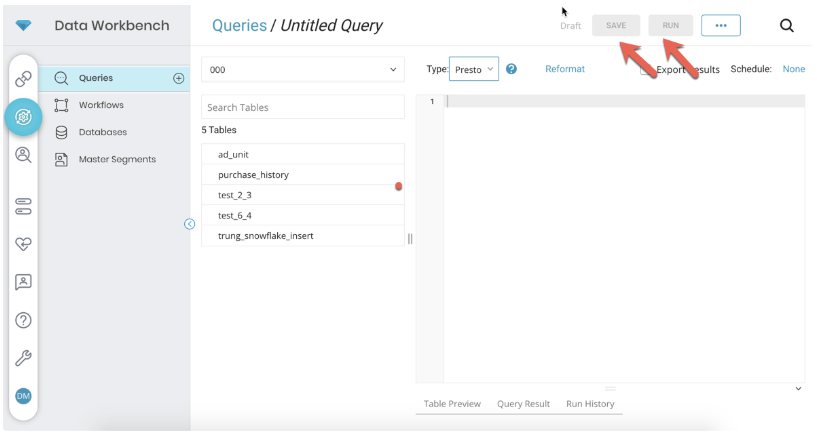Click the DM user avatar

pyautogui.click(x=23, y=396)
